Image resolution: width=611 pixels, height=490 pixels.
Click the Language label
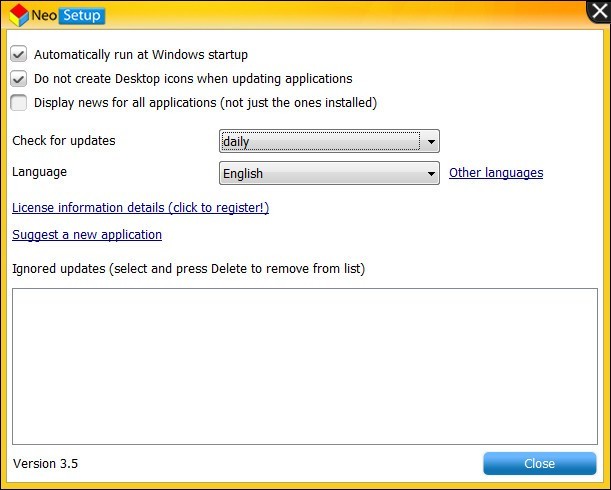tap(39, 172)
